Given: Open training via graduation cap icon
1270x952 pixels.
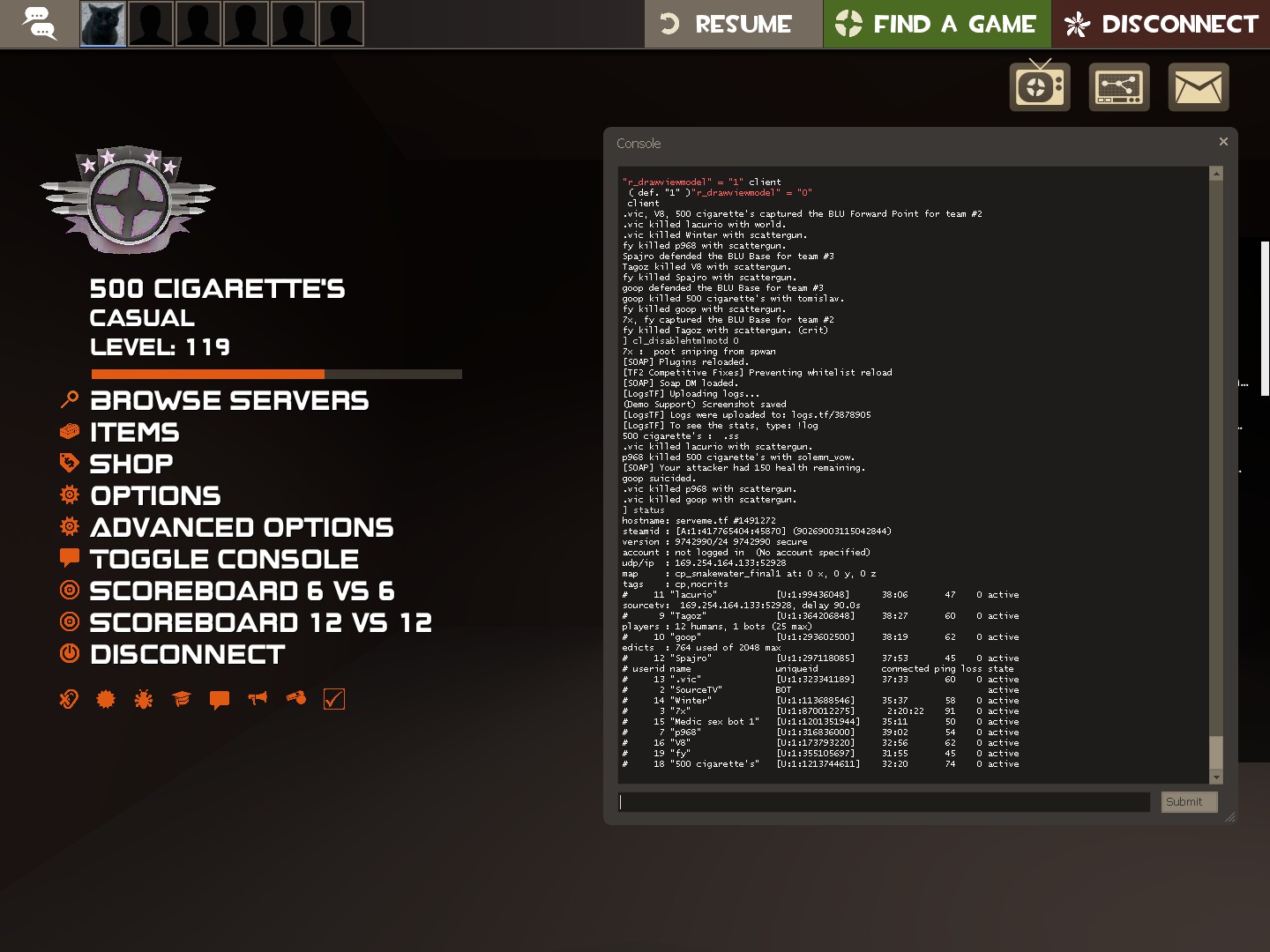Looking at the screenshot, I should (182, 699).
